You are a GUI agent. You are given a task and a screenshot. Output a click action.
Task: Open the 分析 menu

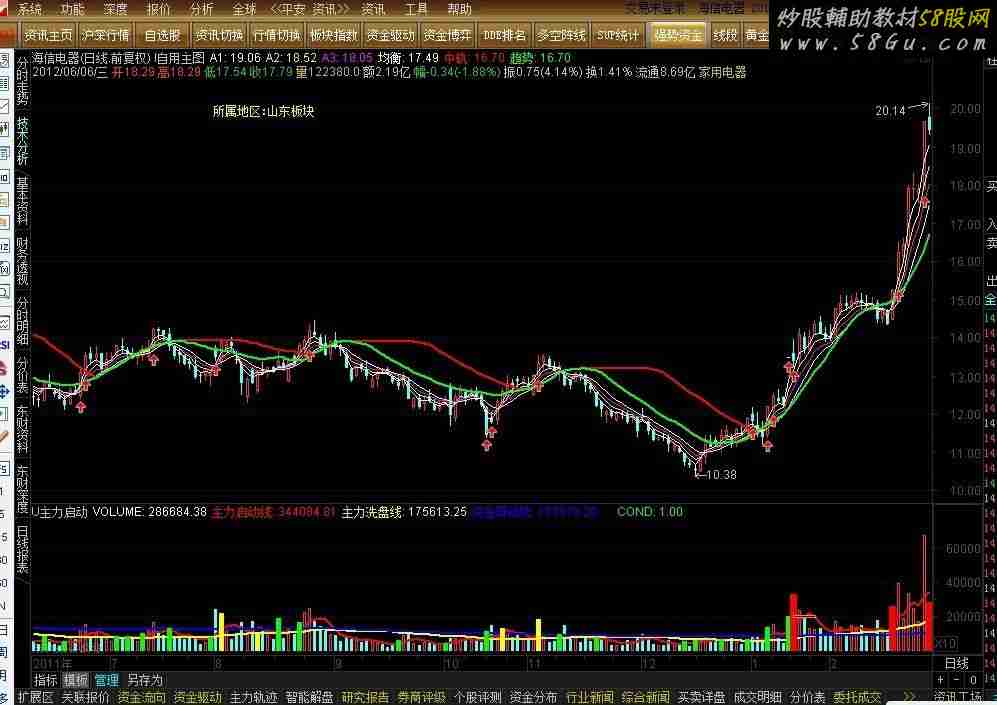200,9
